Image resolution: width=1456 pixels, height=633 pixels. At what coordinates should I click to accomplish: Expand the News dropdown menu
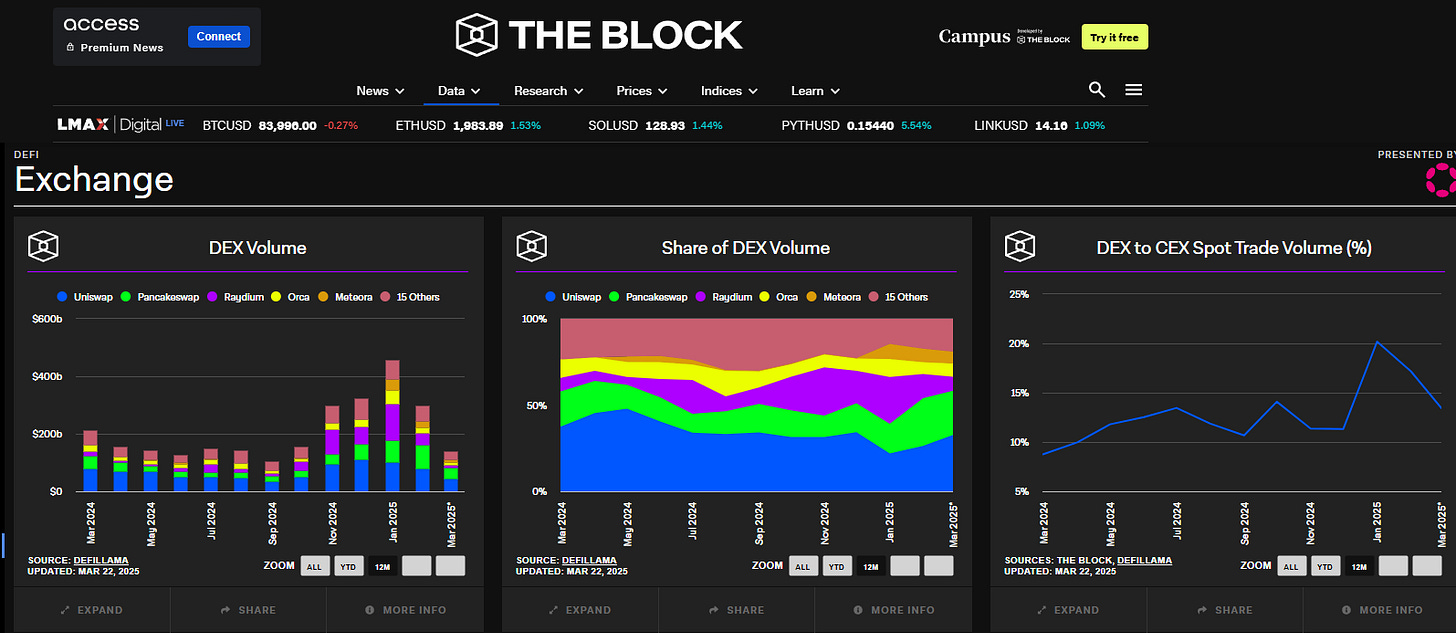[x=380, y=91]
